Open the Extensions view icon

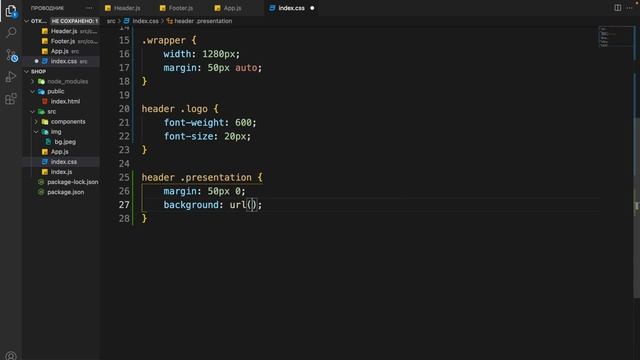tap(11, 99)
